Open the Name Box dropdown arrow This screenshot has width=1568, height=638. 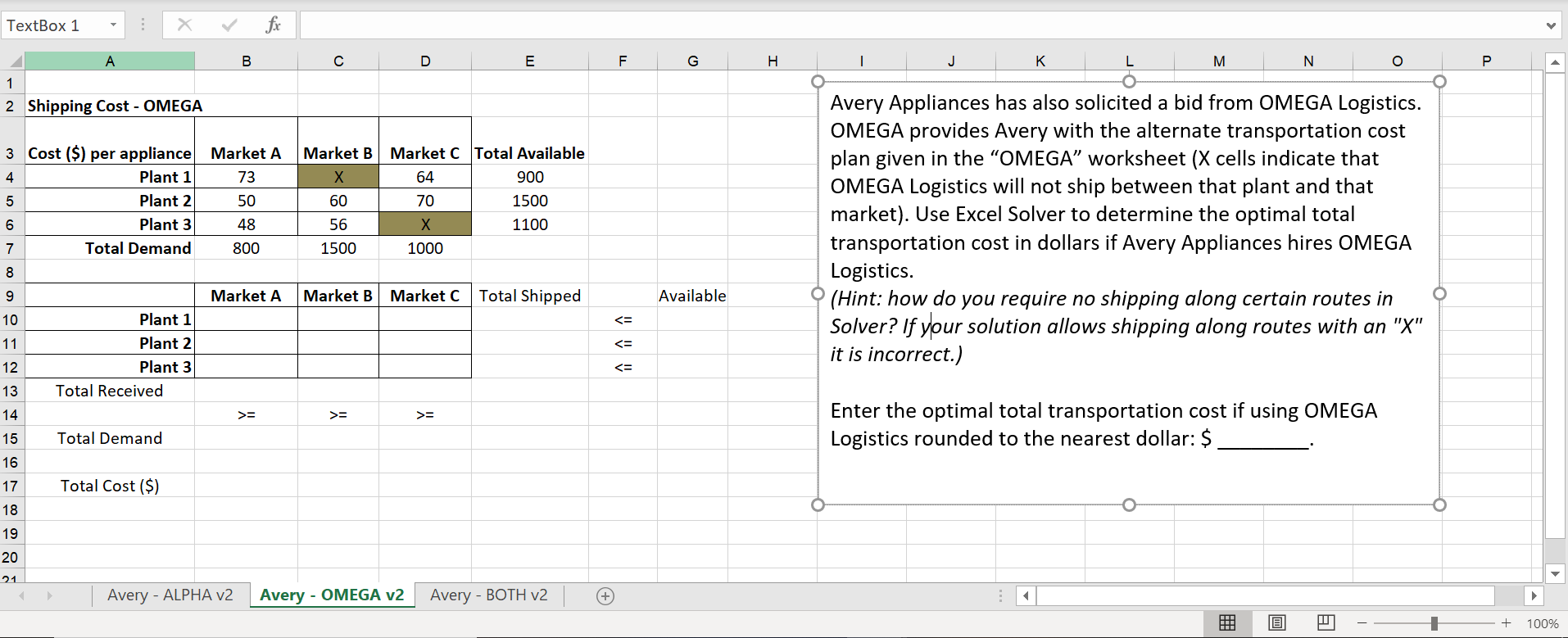pyautogui.click(x=114, y=25)
